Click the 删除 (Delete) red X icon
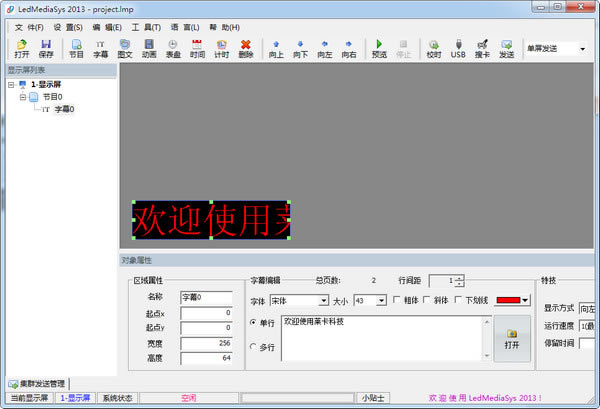 tap(246, 49)
